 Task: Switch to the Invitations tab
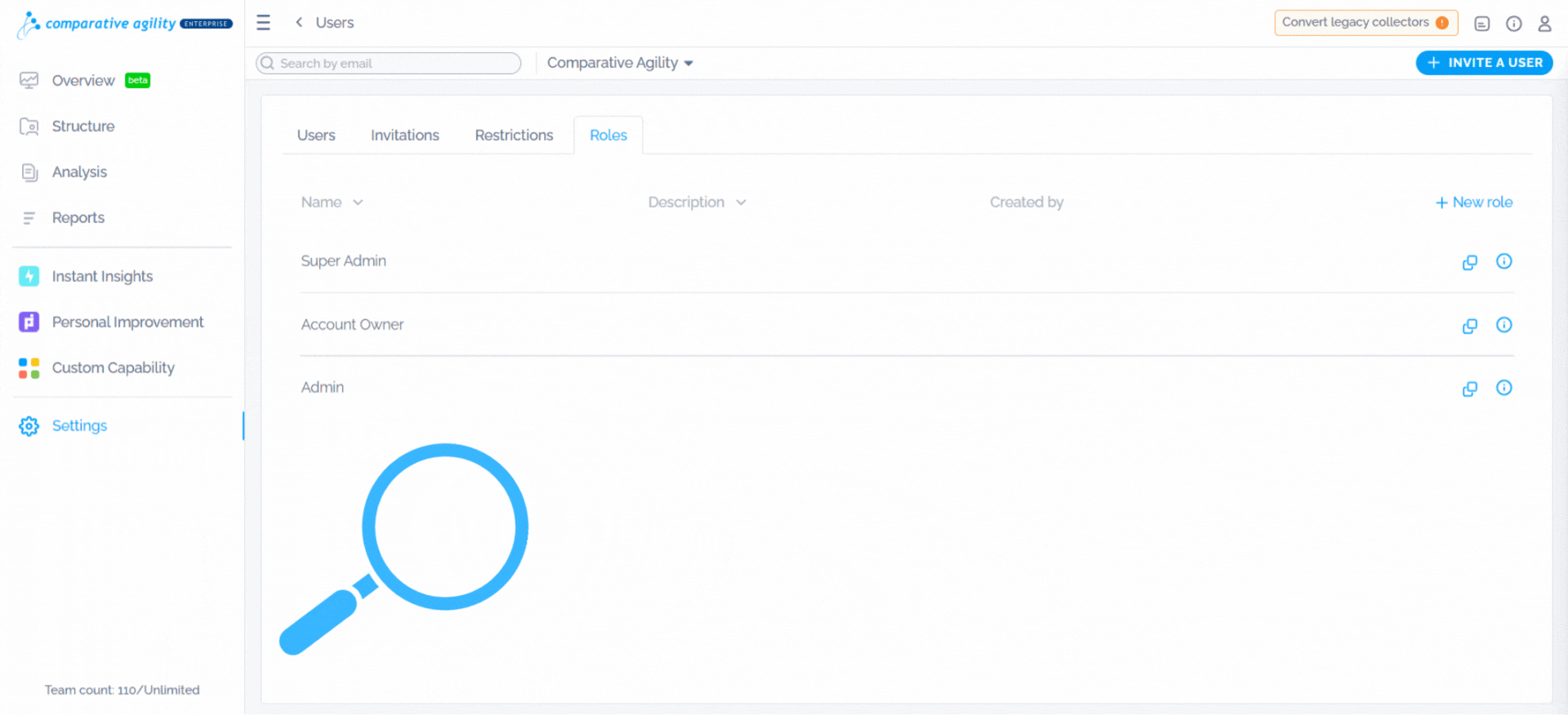[x=405, y=135]
